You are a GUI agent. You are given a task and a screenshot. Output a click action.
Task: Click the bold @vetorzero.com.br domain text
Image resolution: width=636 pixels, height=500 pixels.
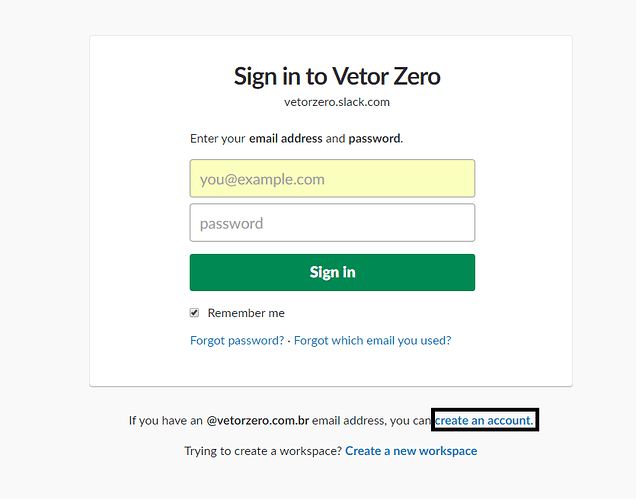[259, 421]
